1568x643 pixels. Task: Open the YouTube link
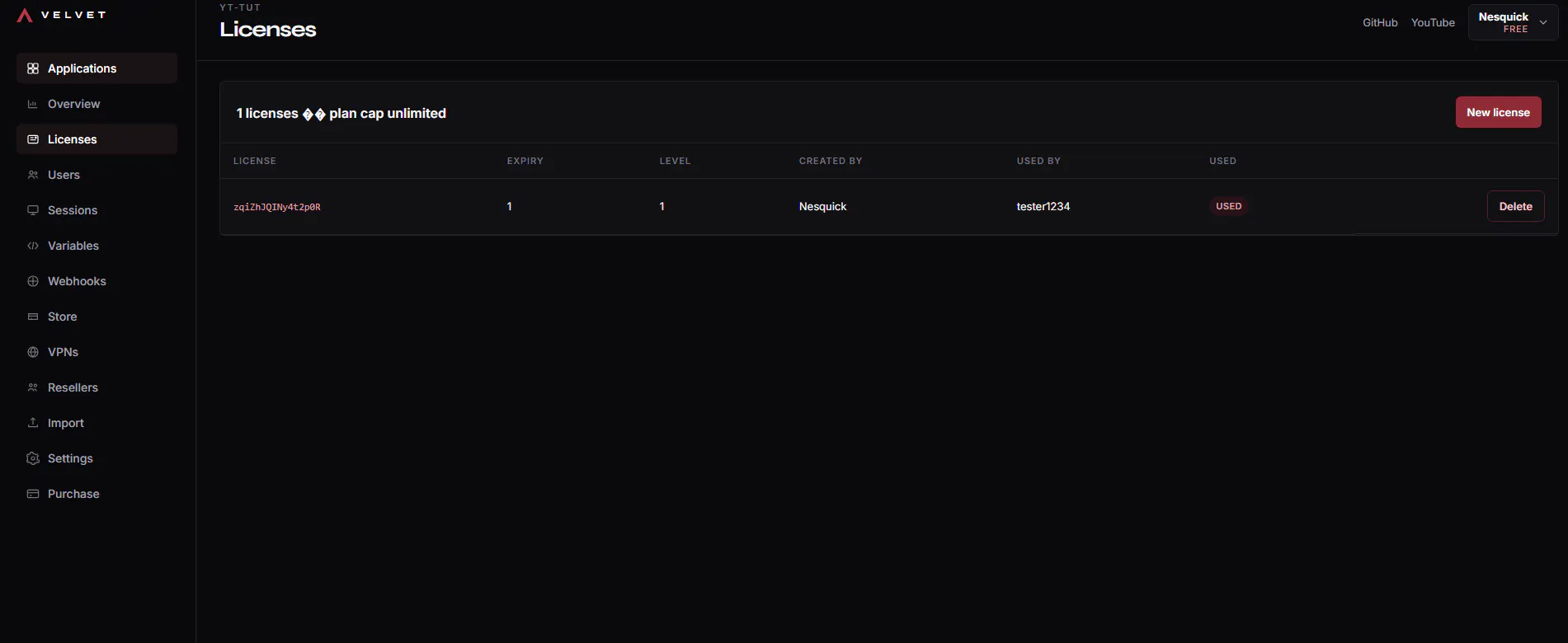pos(1433,22)
